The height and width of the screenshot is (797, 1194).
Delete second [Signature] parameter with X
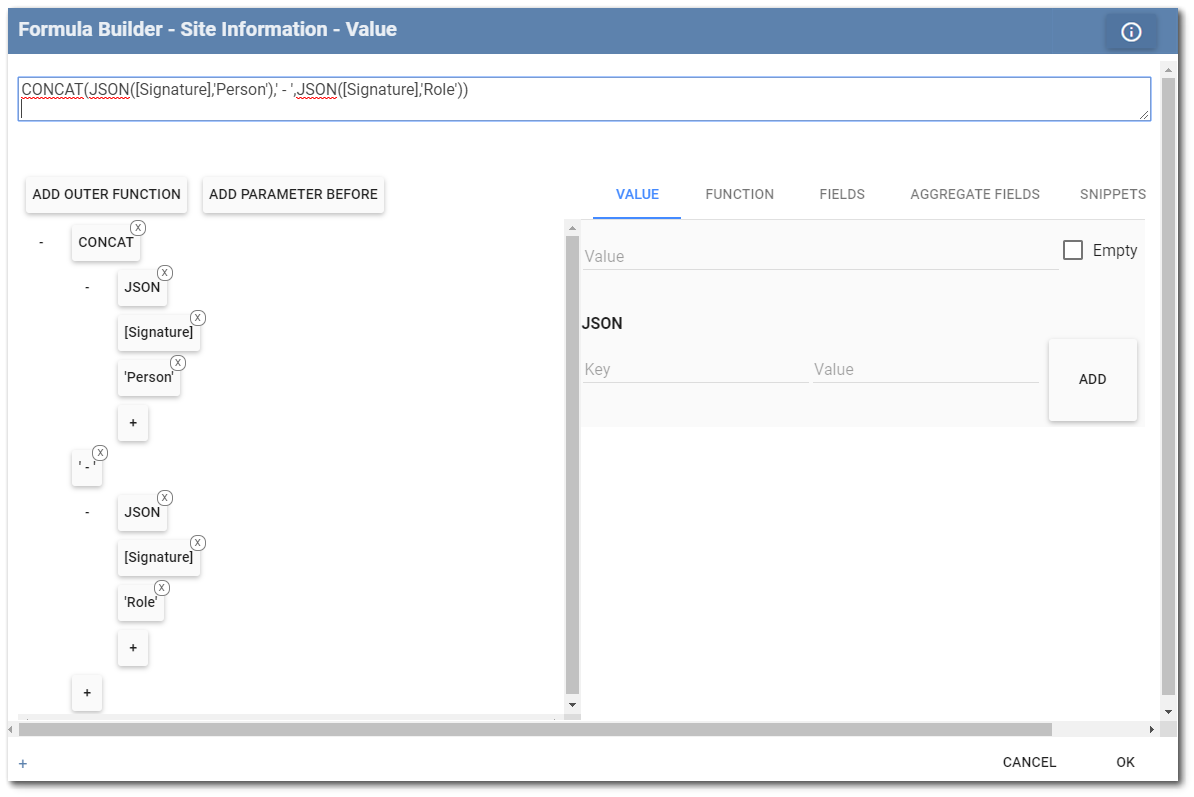[198, 543]
